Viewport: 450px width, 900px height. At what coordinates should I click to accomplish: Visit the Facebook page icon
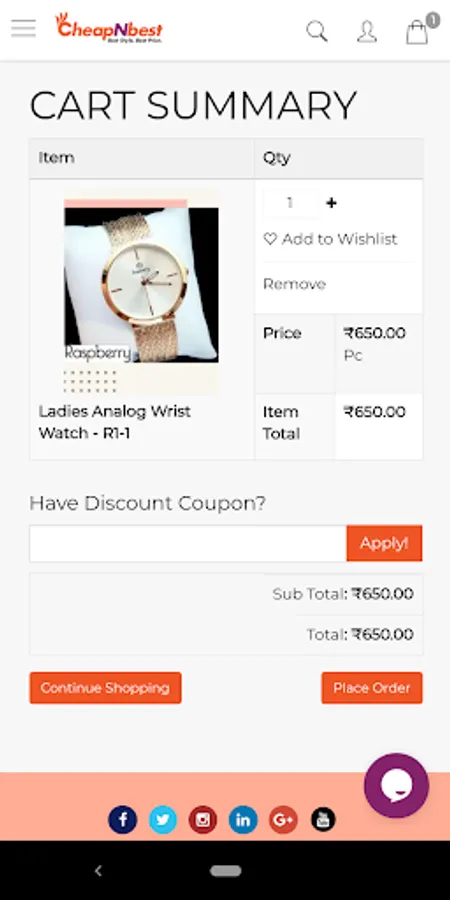[x=122, y=820]
